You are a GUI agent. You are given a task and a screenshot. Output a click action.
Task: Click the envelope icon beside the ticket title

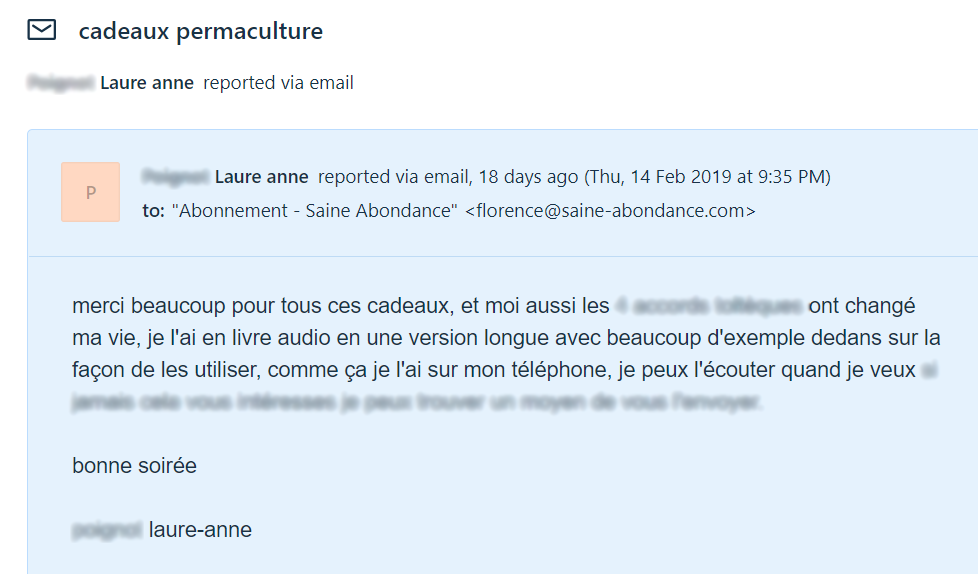(x=42, y=30)
